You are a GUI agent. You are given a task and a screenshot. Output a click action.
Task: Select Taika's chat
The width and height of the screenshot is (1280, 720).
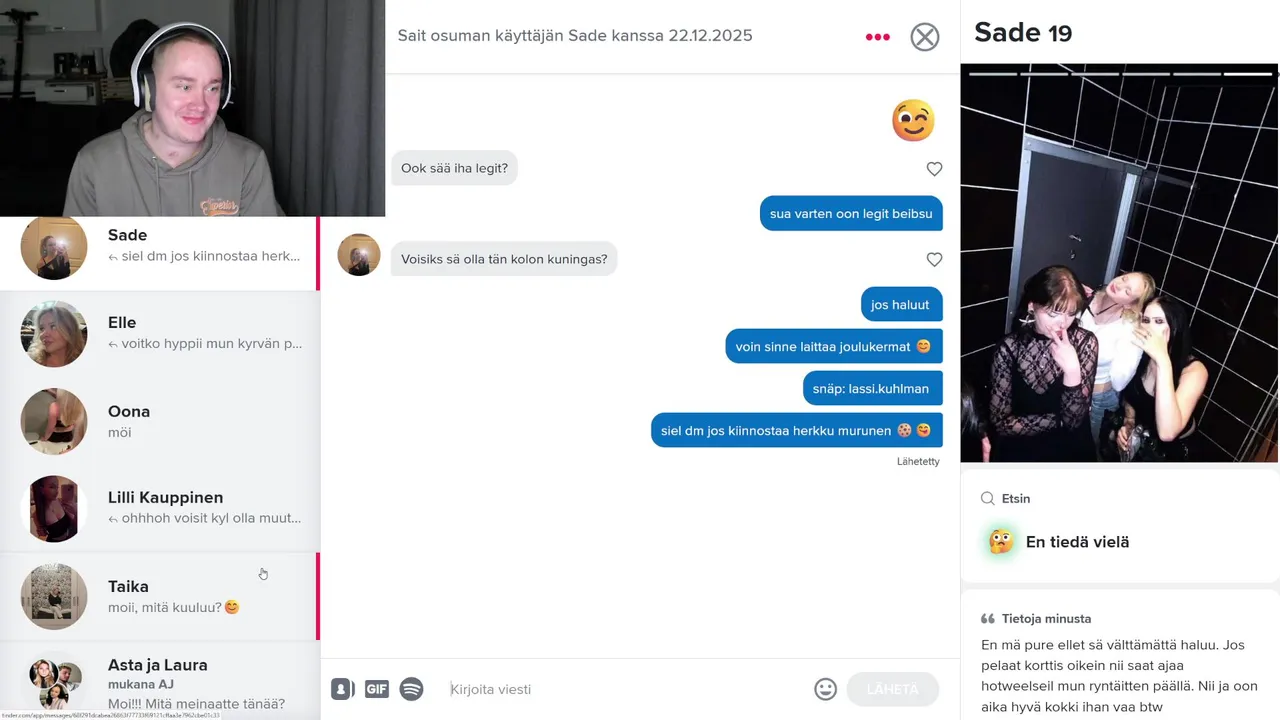click(x=160, y=596)
